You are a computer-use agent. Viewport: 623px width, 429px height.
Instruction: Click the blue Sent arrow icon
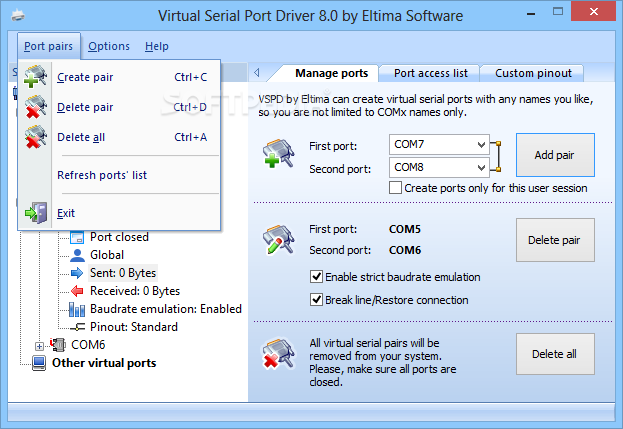tap(77, 273)
